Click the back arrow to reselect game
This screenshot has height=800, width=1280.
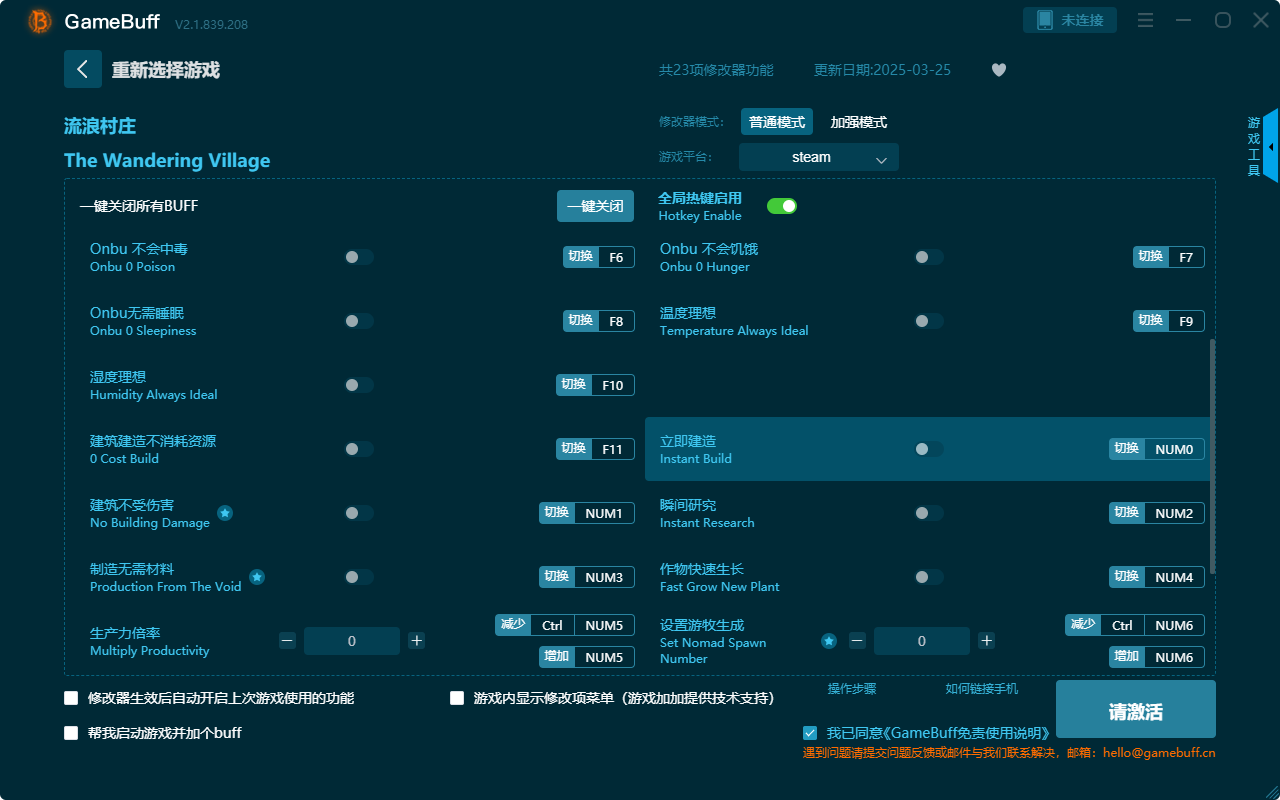[x=83, y=69]
